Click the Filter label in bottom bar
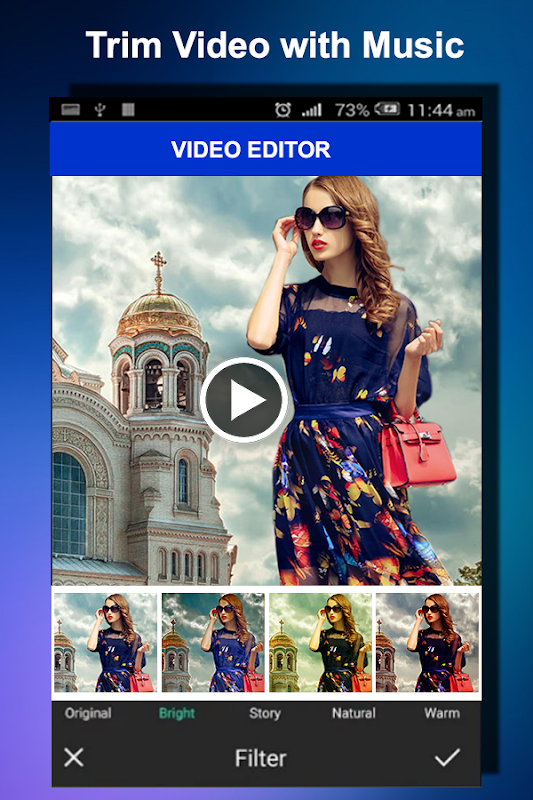 261,758
